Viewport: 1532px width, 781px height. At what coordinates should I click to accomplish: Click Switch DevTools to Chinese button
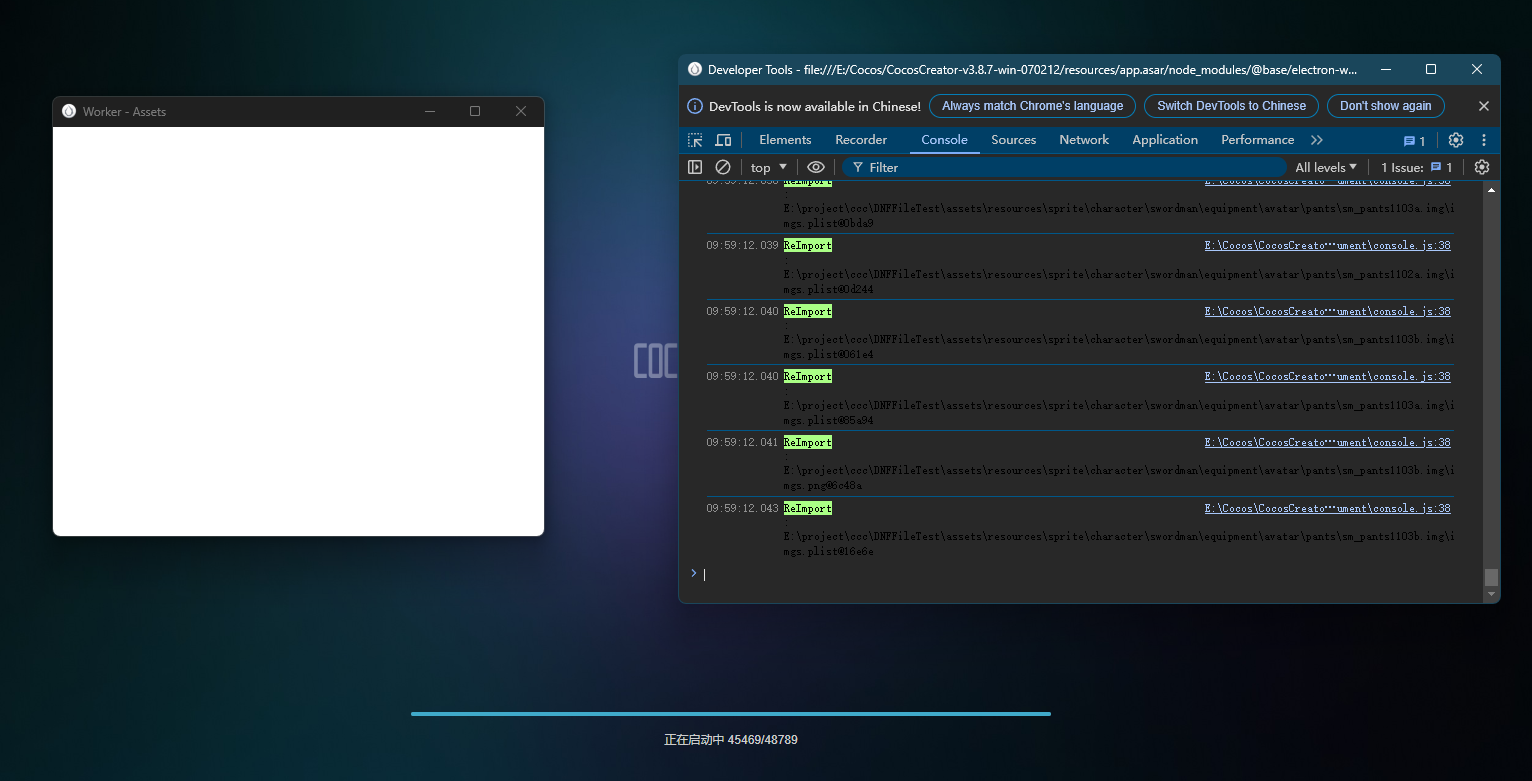1231,106
